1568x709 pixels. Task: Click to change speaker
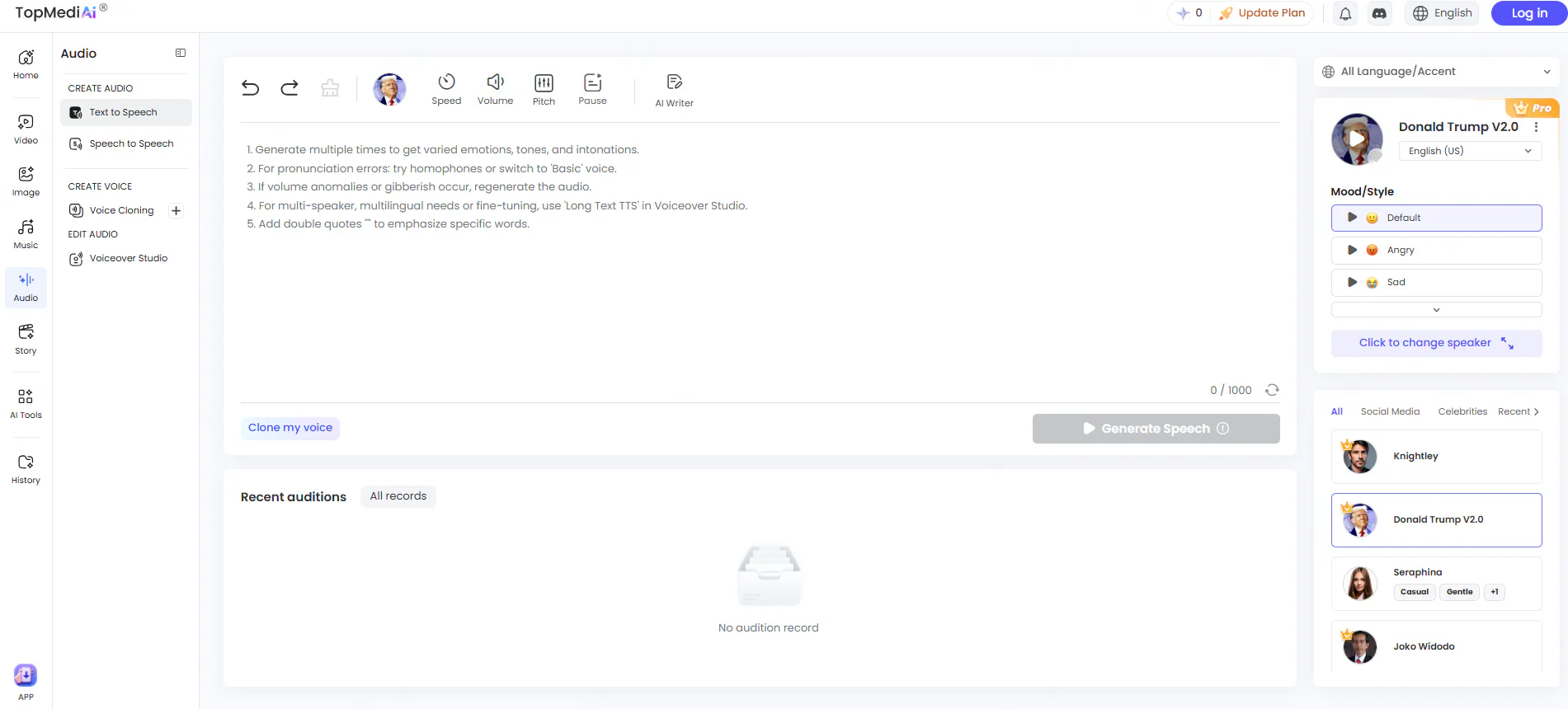click(1436, 343)
